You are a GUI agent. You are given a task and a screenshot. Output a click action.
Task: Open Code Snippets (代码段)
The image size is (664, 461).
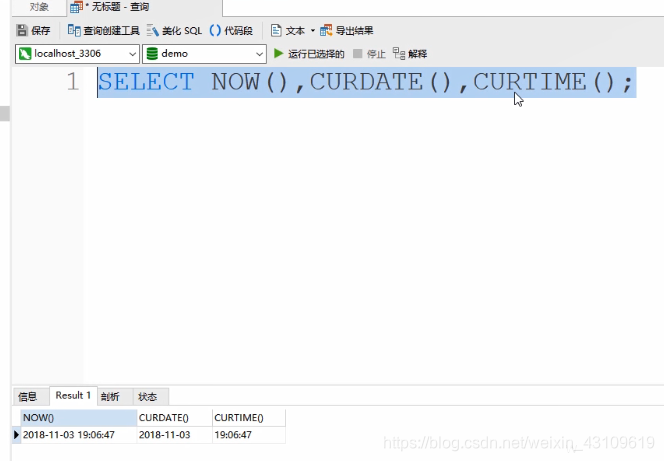point(231,30)
